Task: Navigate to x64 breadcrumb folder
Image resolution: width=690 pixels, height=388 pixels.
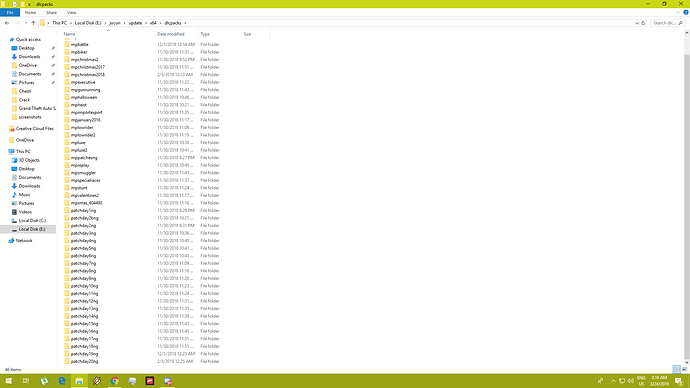Action: (x=153, y=23)
